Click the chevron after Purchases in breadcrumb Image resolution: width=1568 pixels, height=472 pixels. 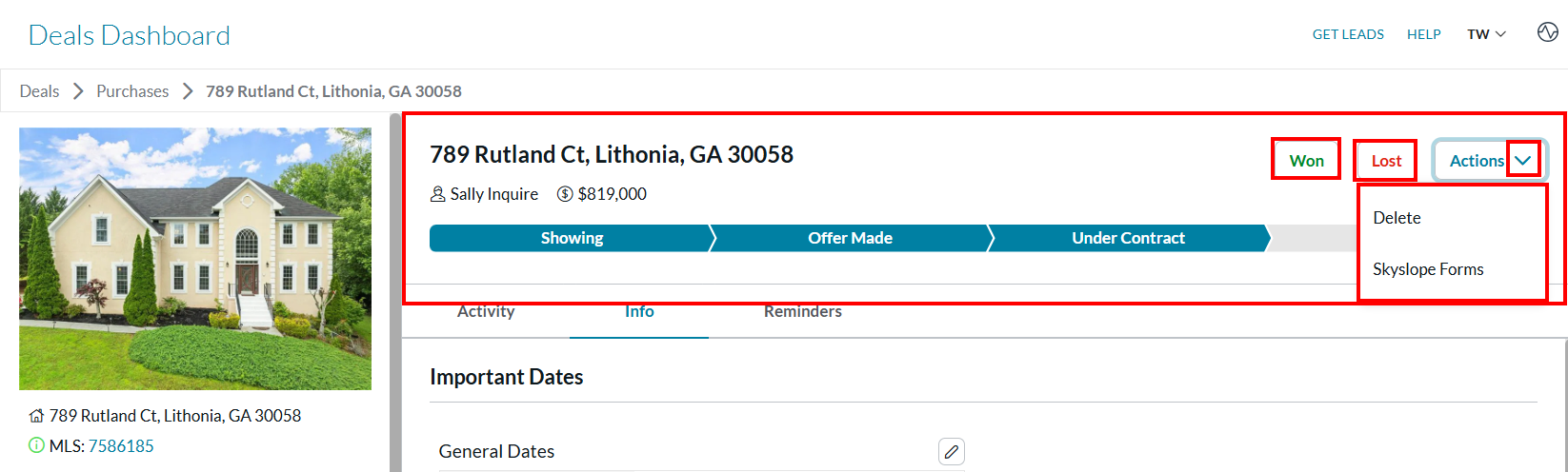(188, 91)
